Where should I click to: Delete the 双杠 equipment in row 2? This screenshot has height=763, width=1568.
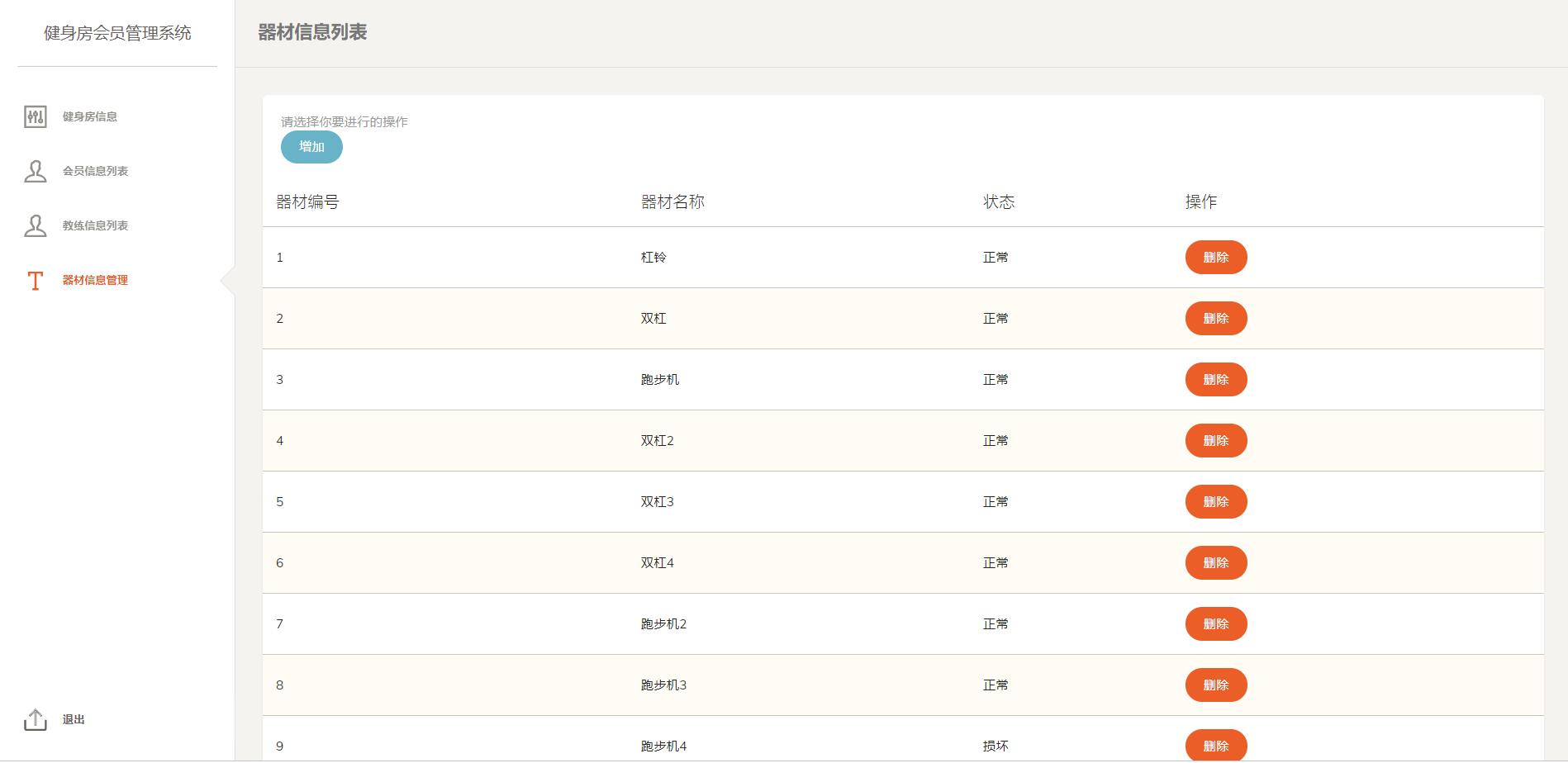[1215, 319]
